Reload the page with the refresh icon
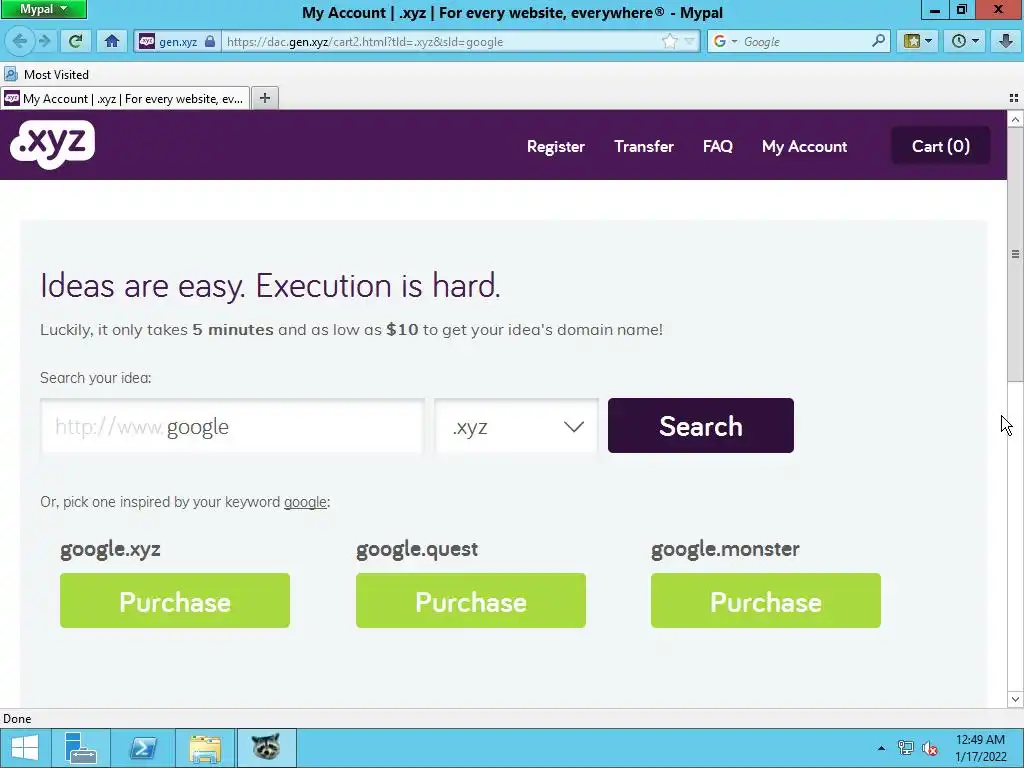Screen dimensions: 1024x768 (75, 41)
